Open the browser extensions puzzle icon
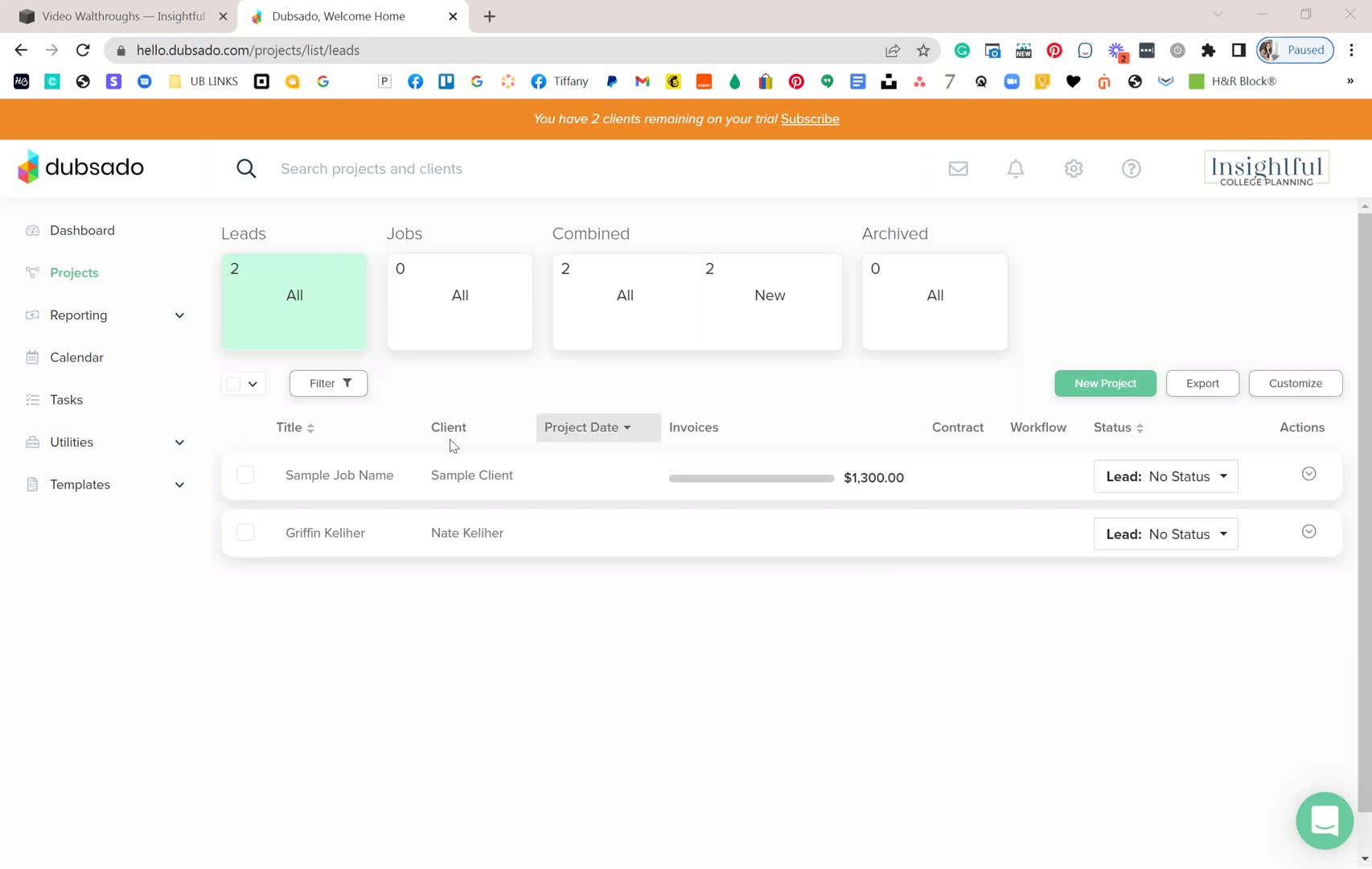Viewport: 1372px width, 869px height. (x=1208, y=50)
